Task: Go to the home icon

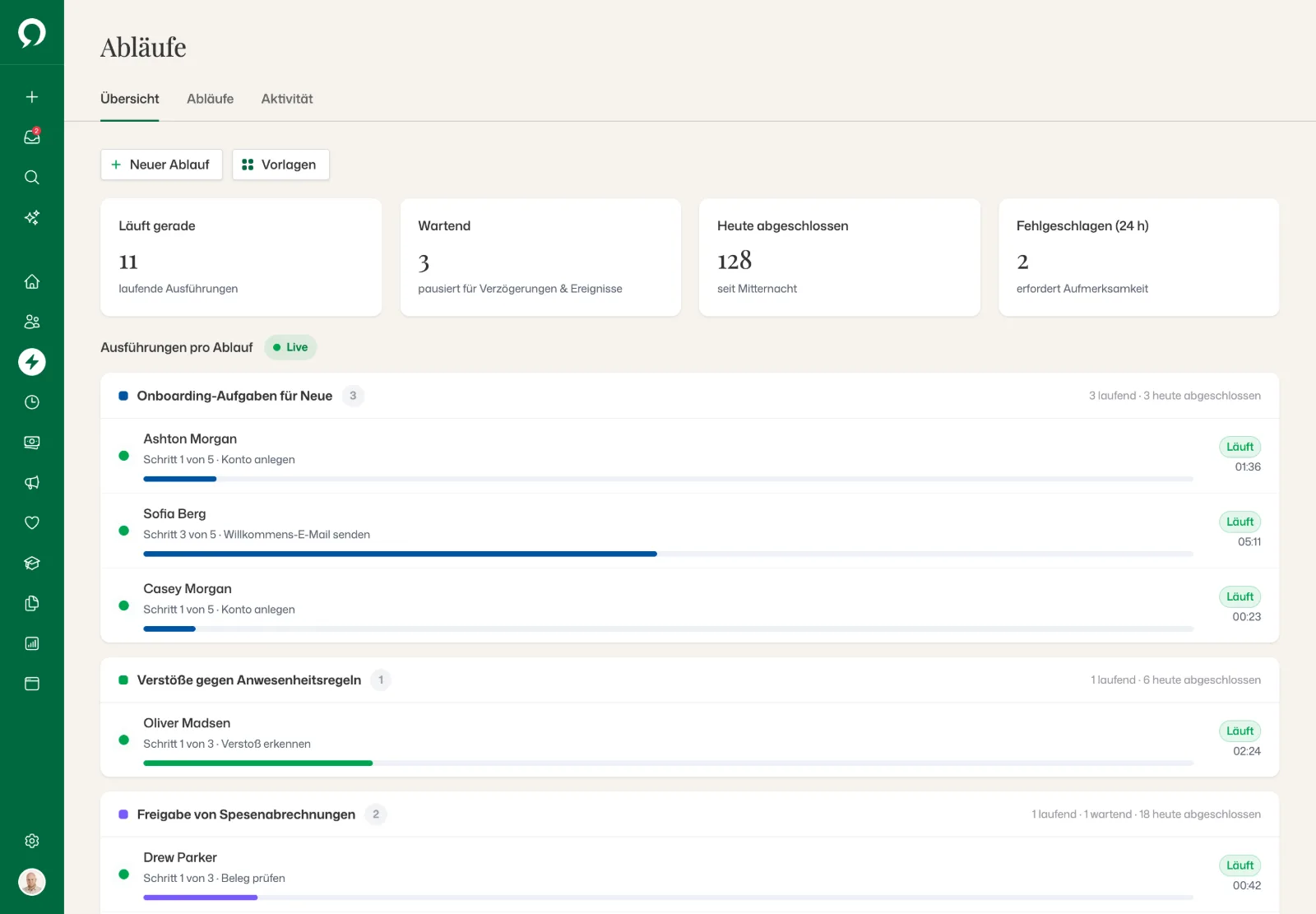Action: click(x=32, y=281)
